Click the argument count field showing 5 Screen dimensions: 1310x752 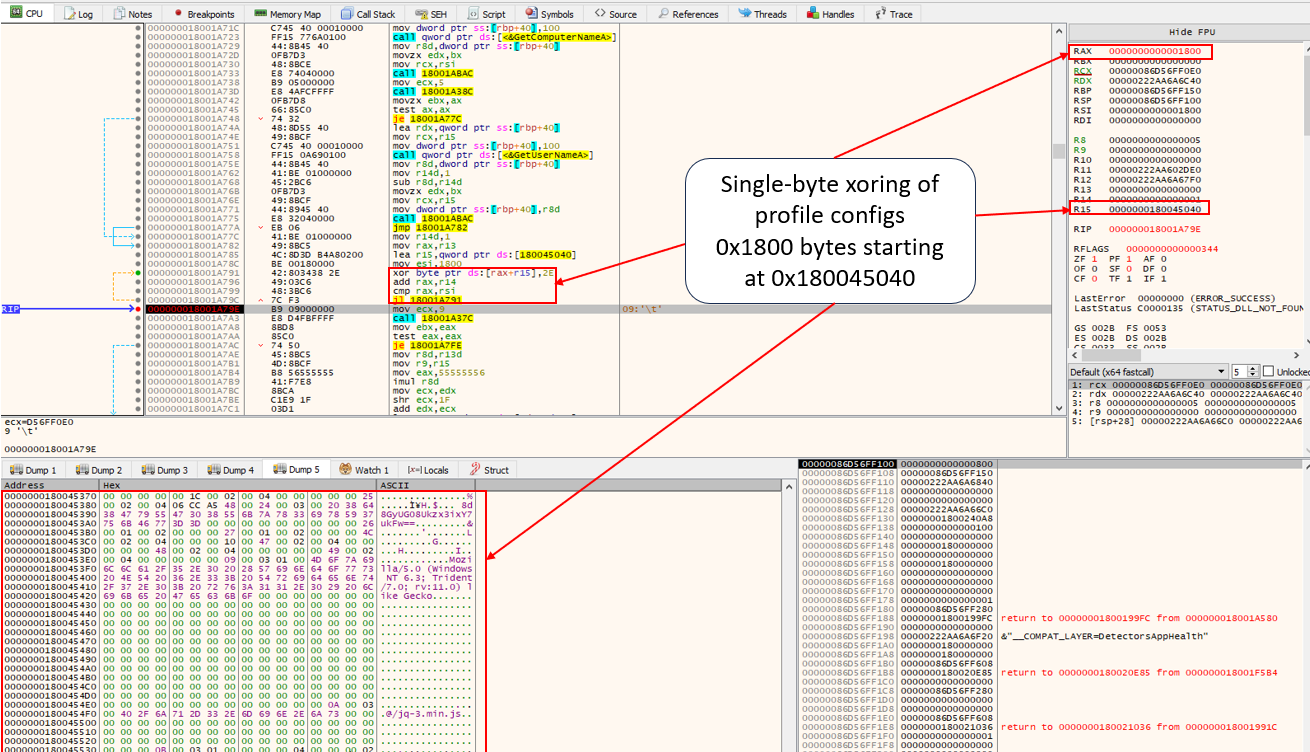coord(1240,371)
